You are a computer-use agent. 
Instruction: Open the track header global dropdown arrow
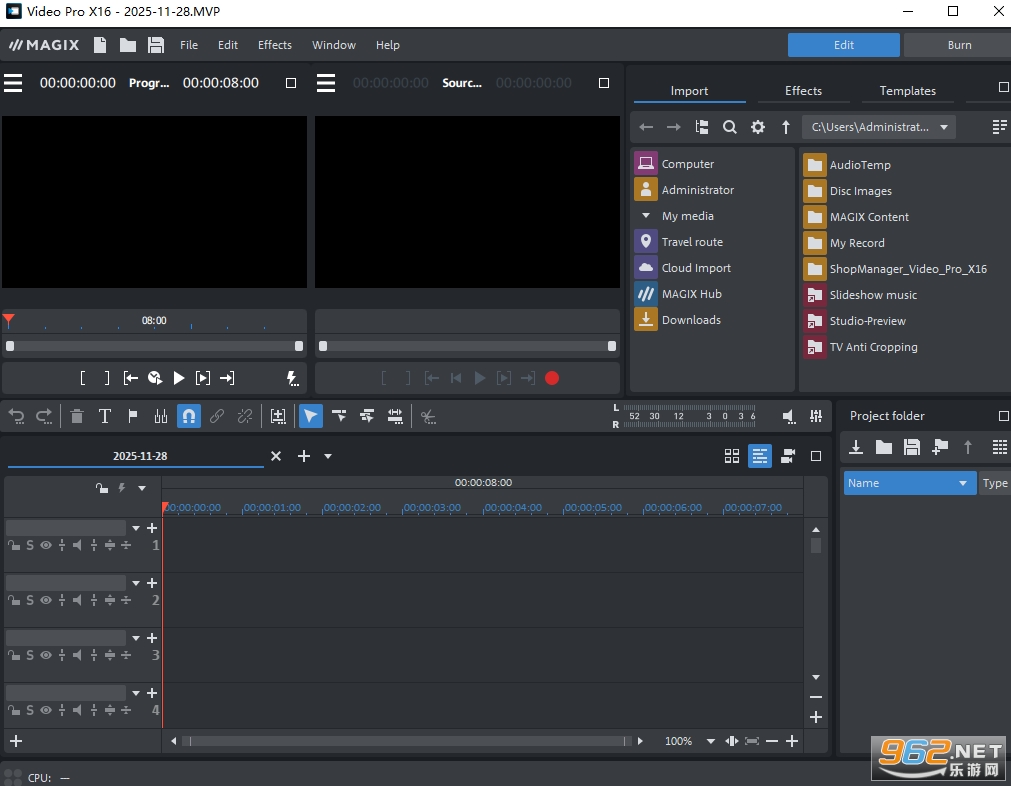142,488
